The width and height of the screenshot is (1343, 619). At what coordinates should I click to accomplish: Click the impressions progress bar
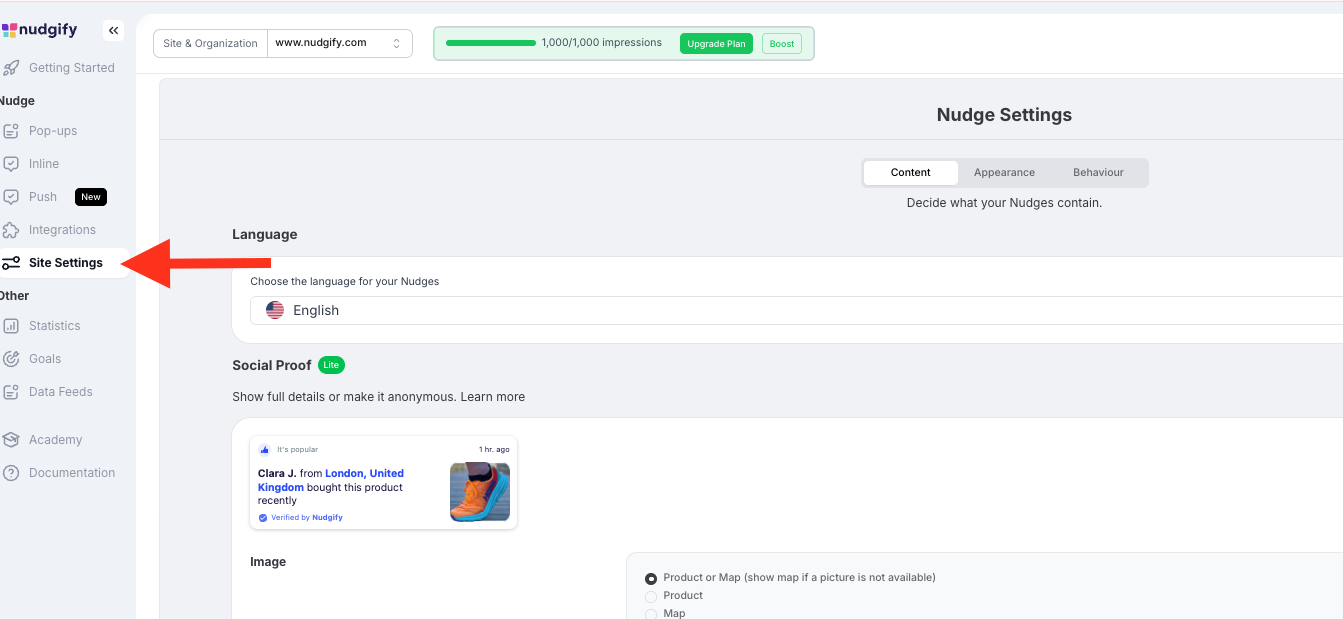pyautogui.click(x=491, y=43)
